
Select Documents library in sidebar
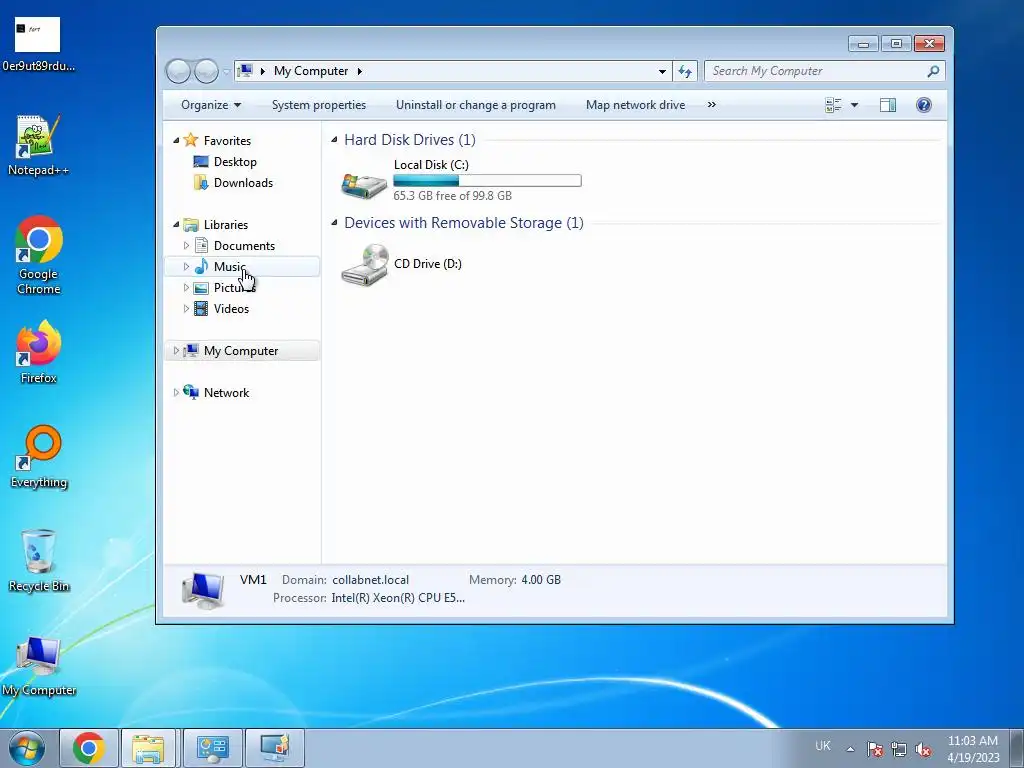[244, 246]
